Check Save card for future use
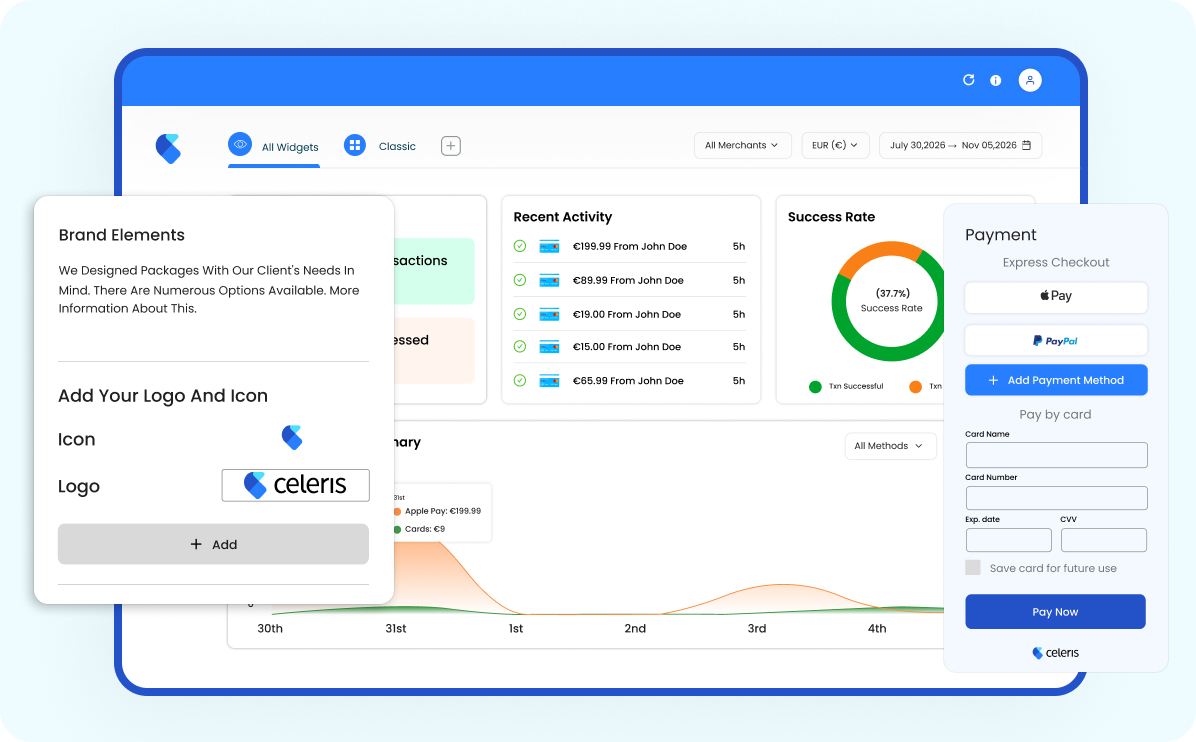 point(973,567)
